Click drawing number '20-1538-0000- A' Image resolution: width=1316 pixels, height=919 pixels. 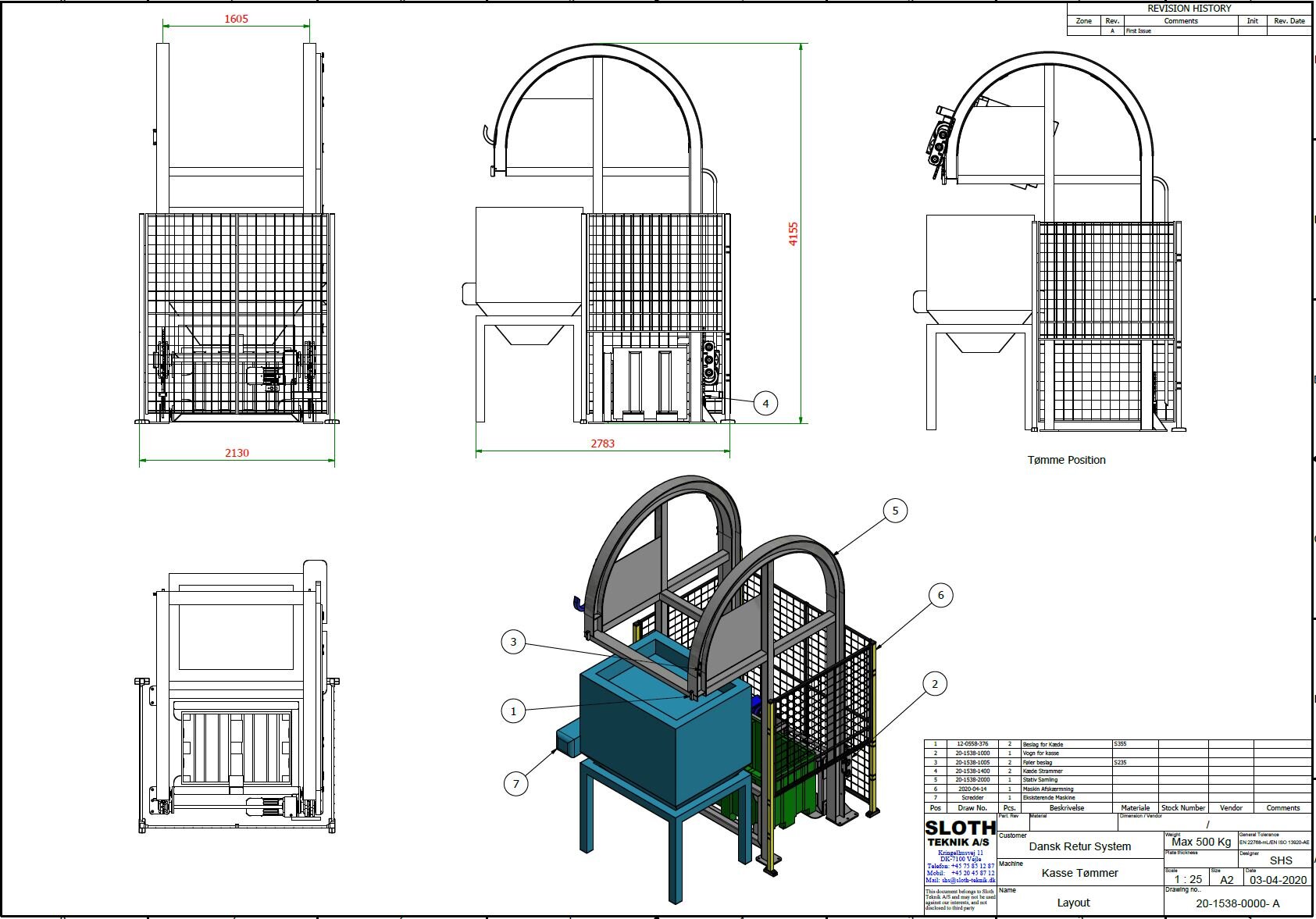tap(1238, 903)
